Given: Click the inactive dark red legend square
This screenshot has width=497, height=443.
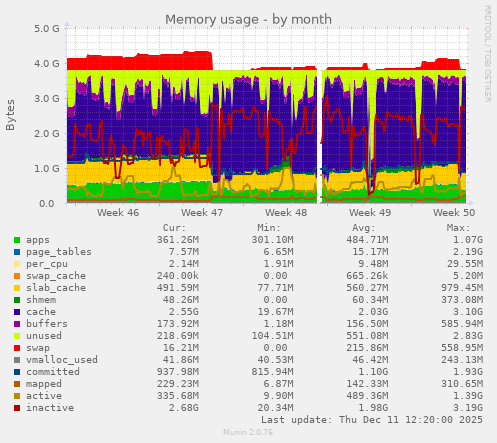Looking at the screenshot, I should (x=17, y=408).
